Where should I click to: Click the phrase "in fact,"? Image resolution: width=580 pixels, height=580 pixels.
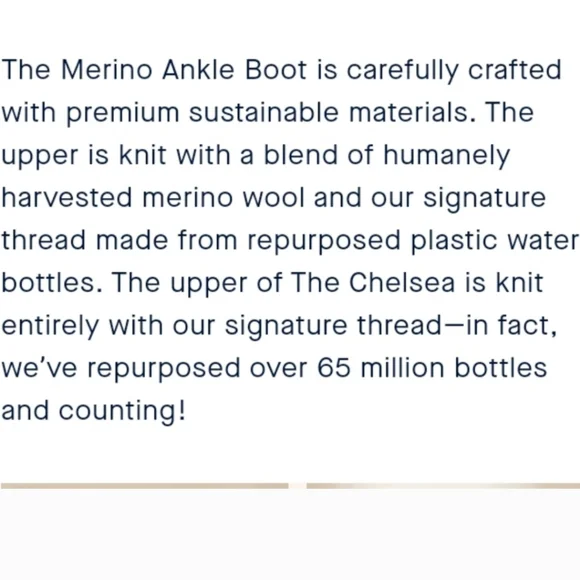tap(511, 325)
